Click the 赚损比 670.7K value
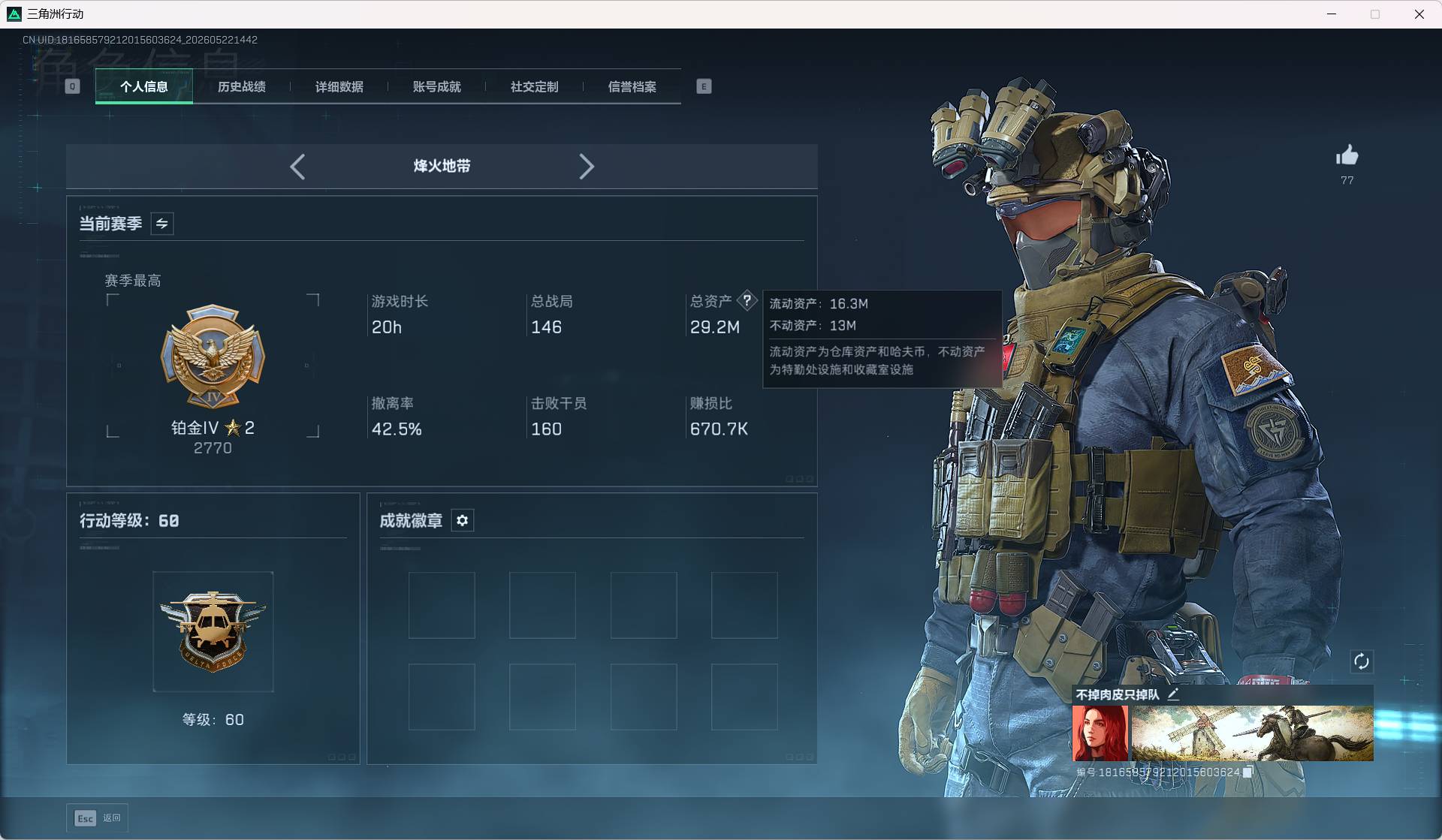This screenshot has height=840, width=1442. (x=719, y=429)
